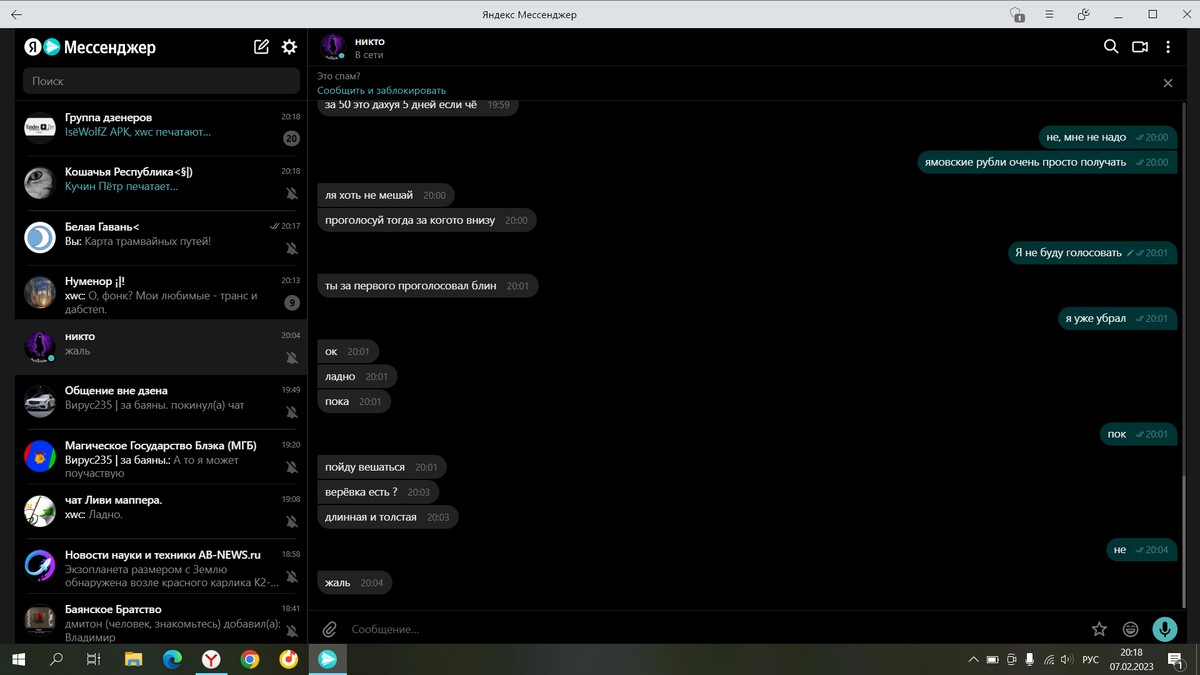Click the search icon in chat header

tap(1111, 47)
